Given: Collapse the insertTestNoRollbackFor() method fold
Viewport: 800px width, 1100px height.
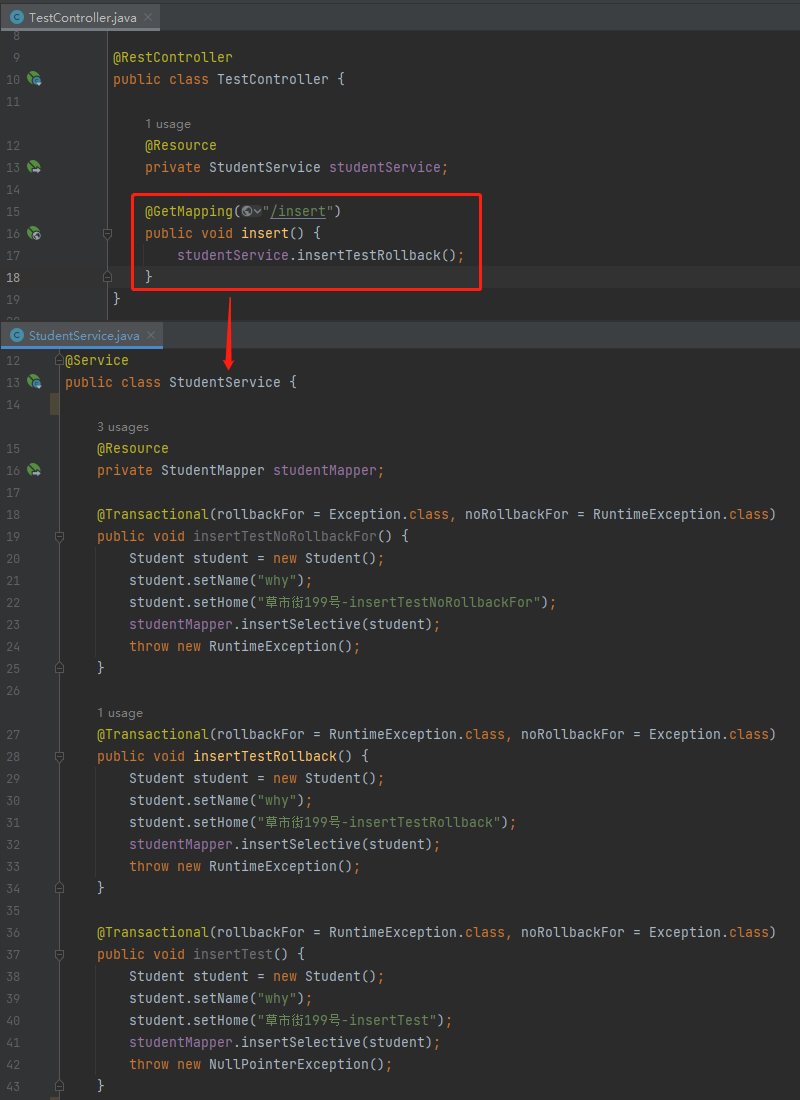Looking at the screenshot, I should tap(59, 537).
